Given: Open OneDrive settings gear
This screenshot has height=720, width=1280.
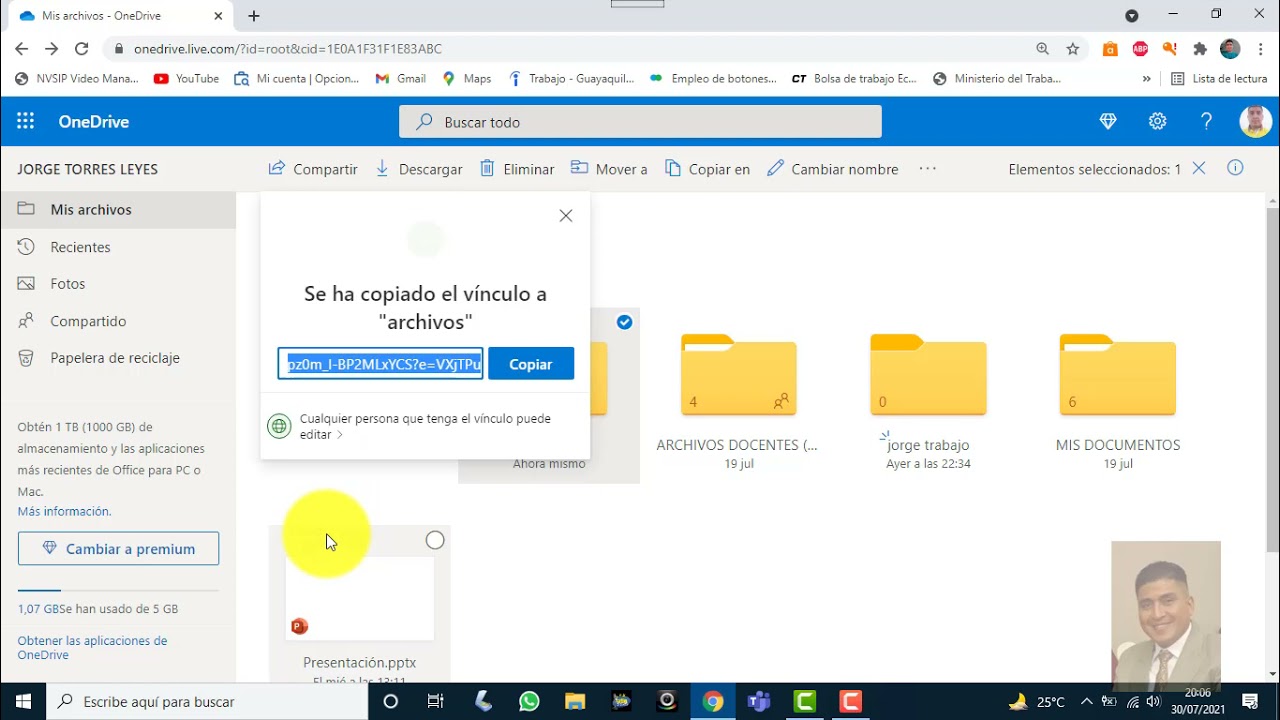Looking at the screenshot, I should (1157, 121).
